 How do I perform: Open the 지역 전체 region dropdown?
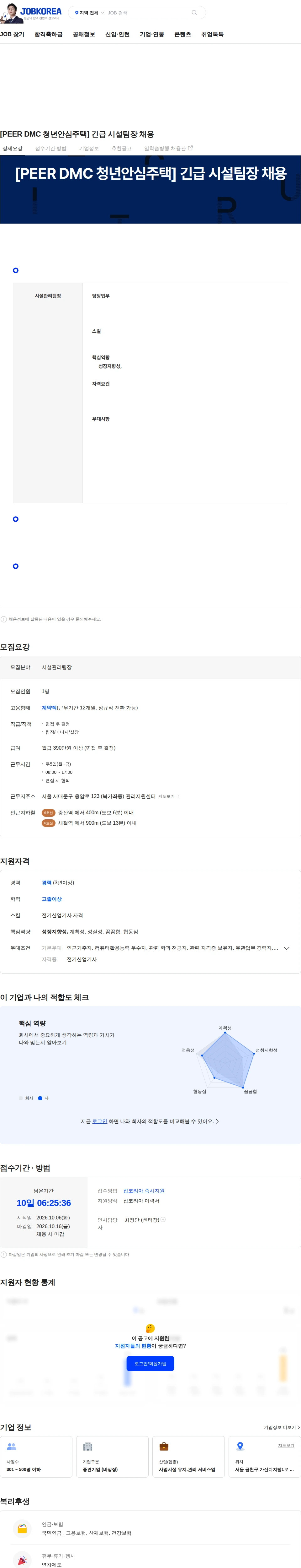[x=89, y=13]
